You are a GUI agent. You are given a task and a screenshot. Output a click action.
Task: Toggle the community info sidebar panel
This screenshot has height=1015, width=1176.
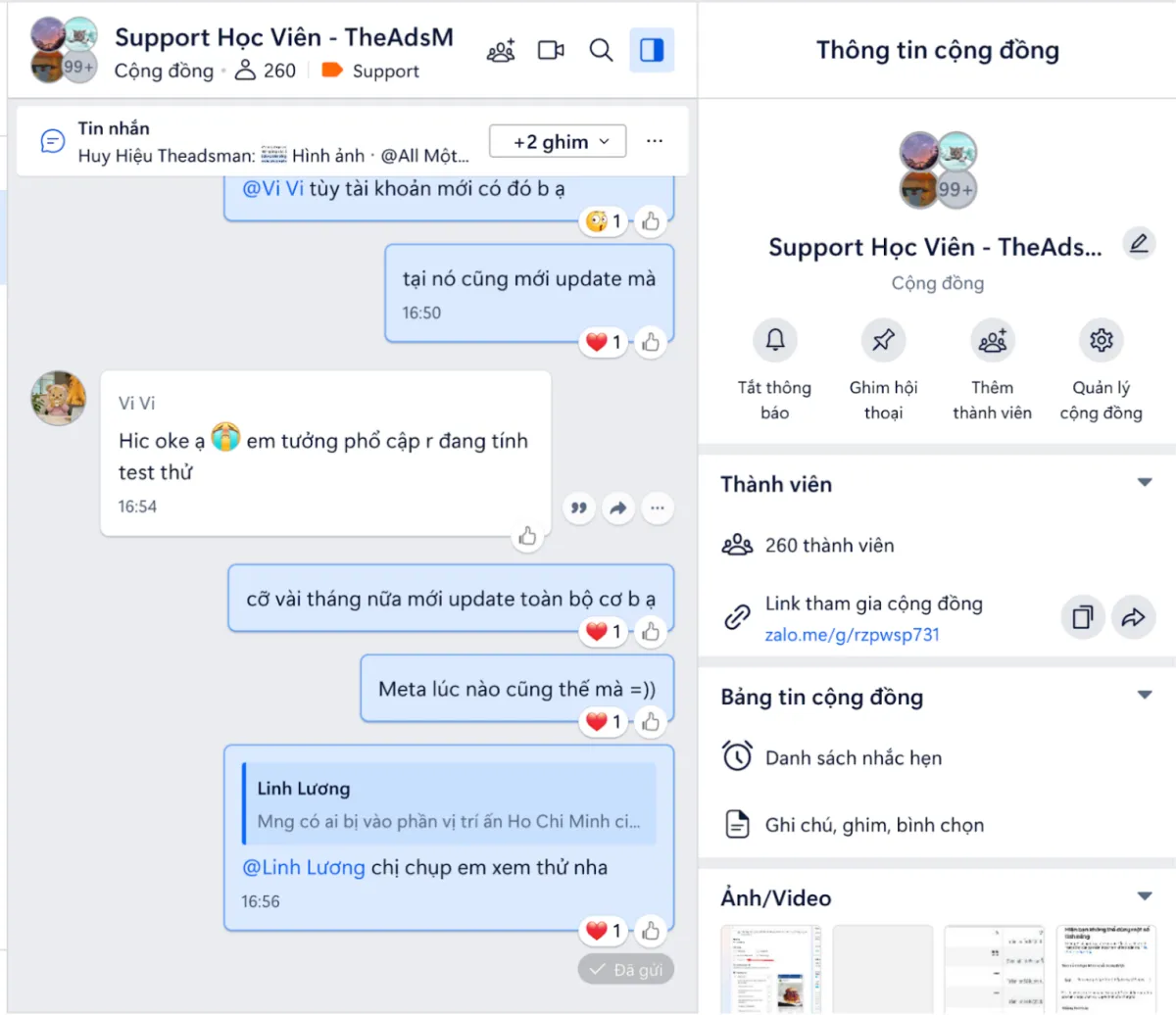tap(652, 50)
